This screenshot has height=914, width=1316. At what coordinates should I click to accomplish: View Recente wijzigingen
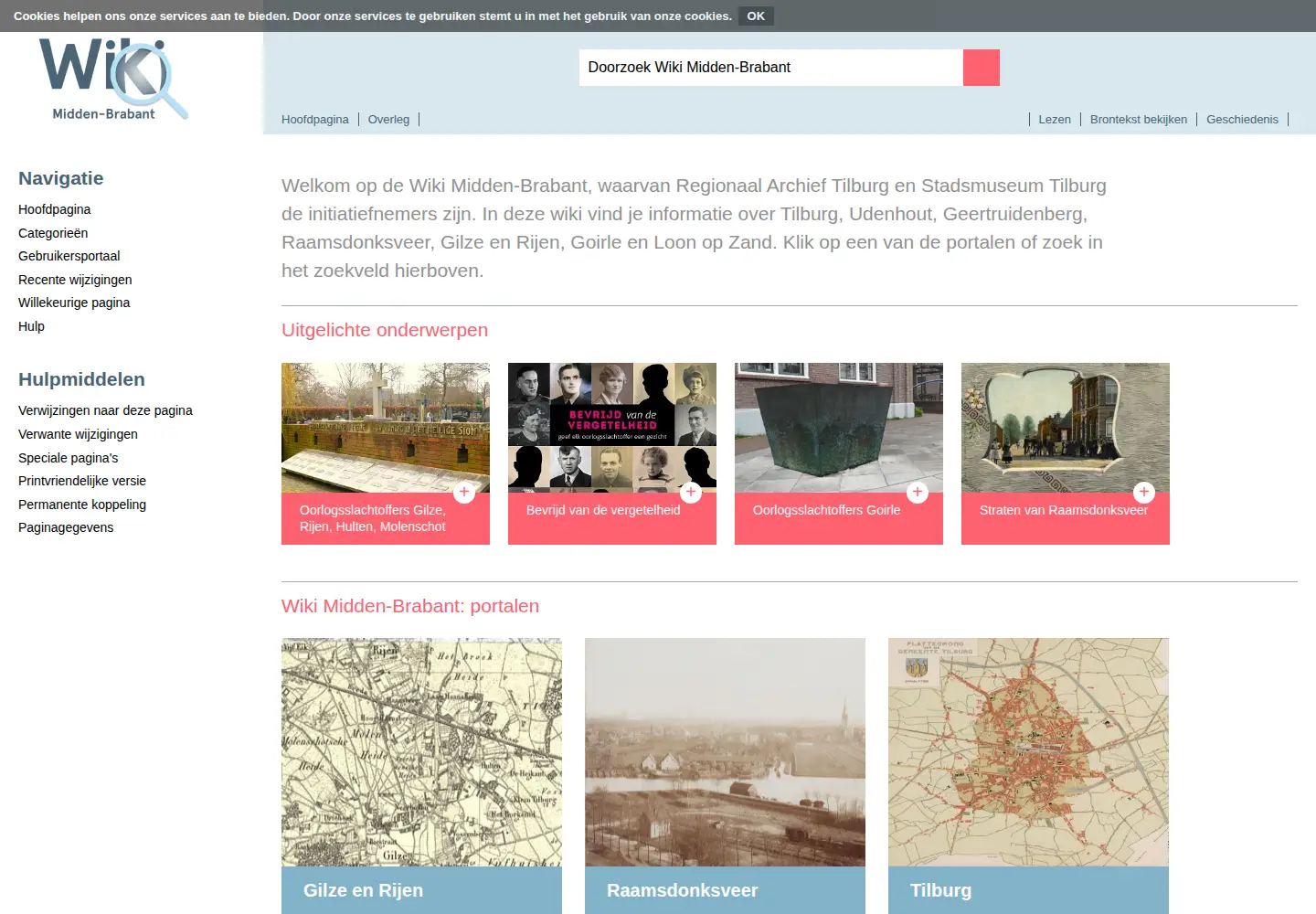pyautogui.click(x=75, y=280)
